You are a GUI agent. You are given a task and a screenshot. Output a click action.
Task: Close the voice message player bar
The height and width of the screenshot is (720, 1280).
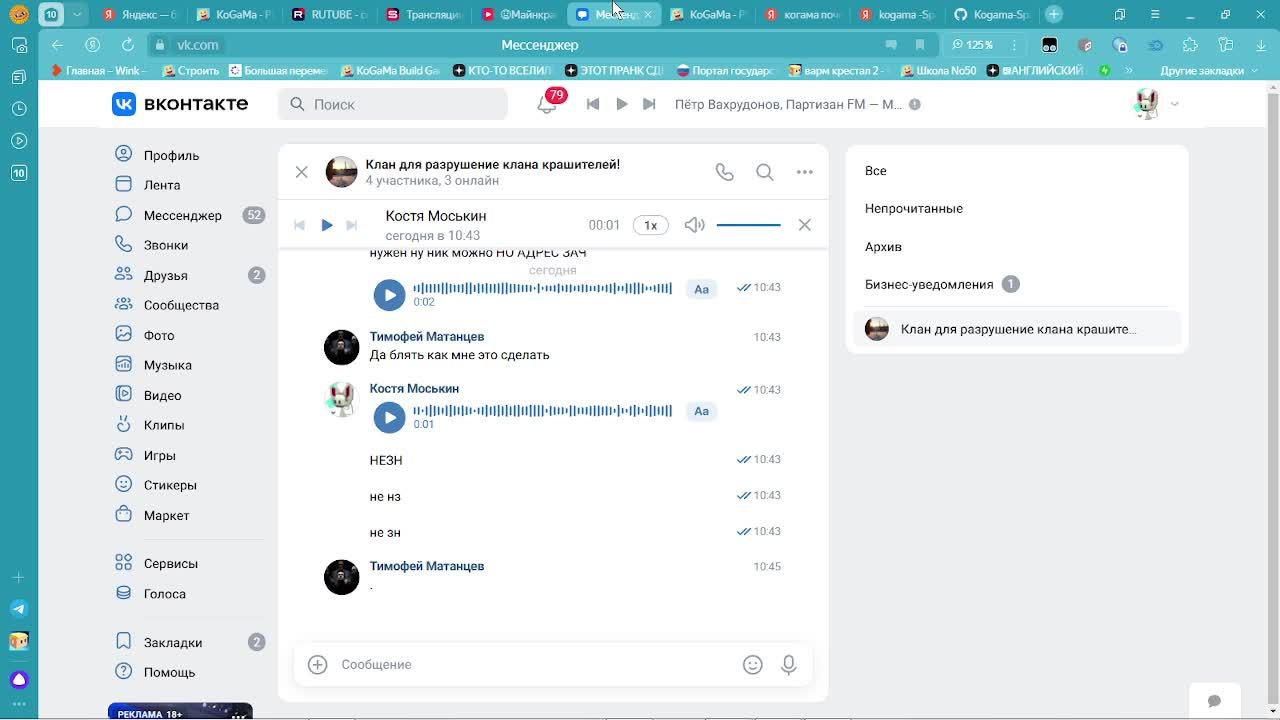point(805,225)
